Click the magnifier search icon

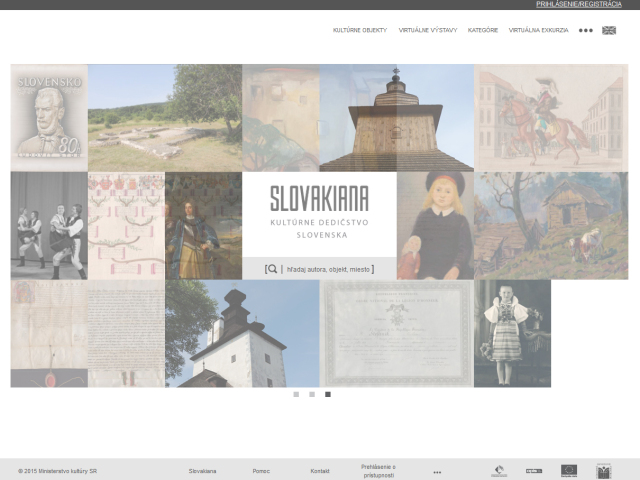point(272,269)
